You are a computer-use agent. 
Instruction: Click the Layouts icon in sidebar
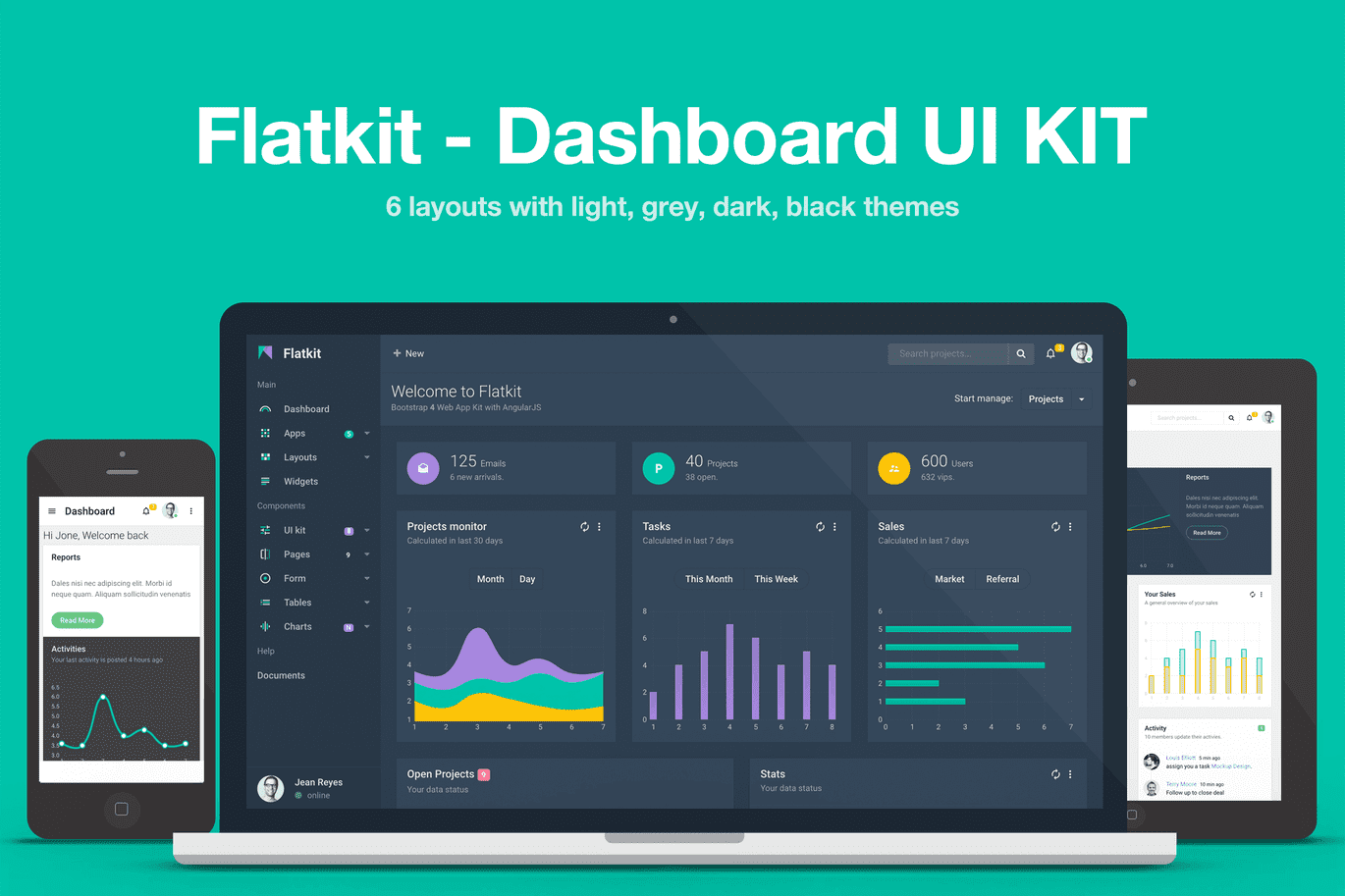tap(265, 457)
